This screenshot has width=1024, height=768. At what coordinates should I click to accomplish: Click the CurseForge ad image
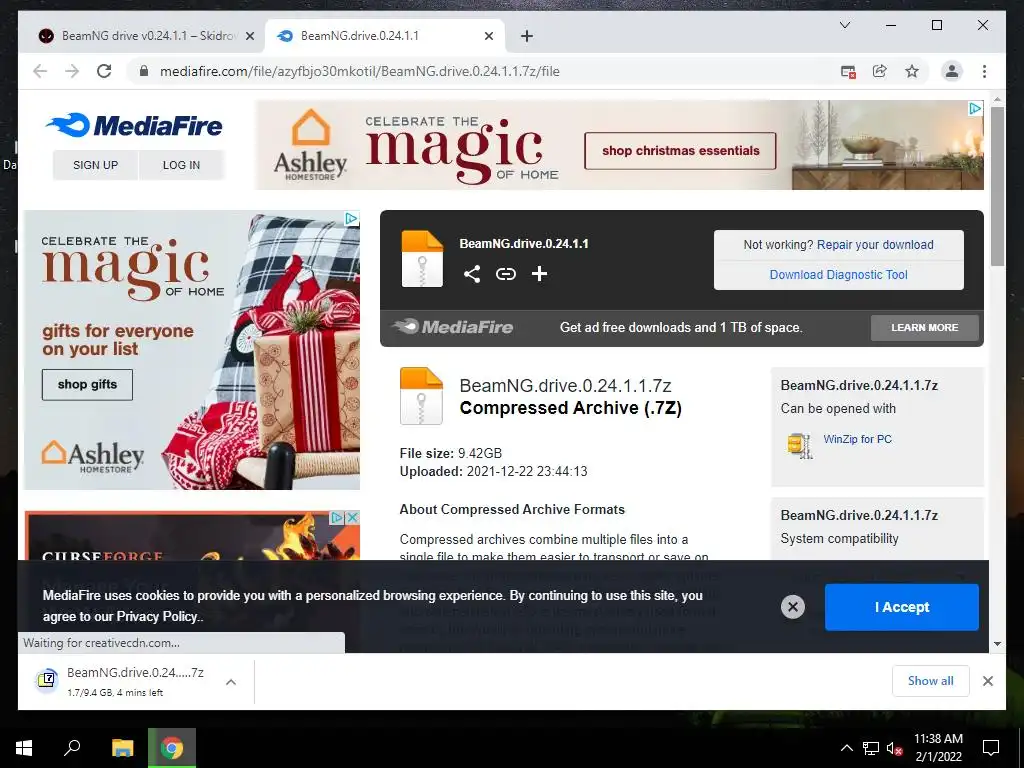click(x=191, y=536)
